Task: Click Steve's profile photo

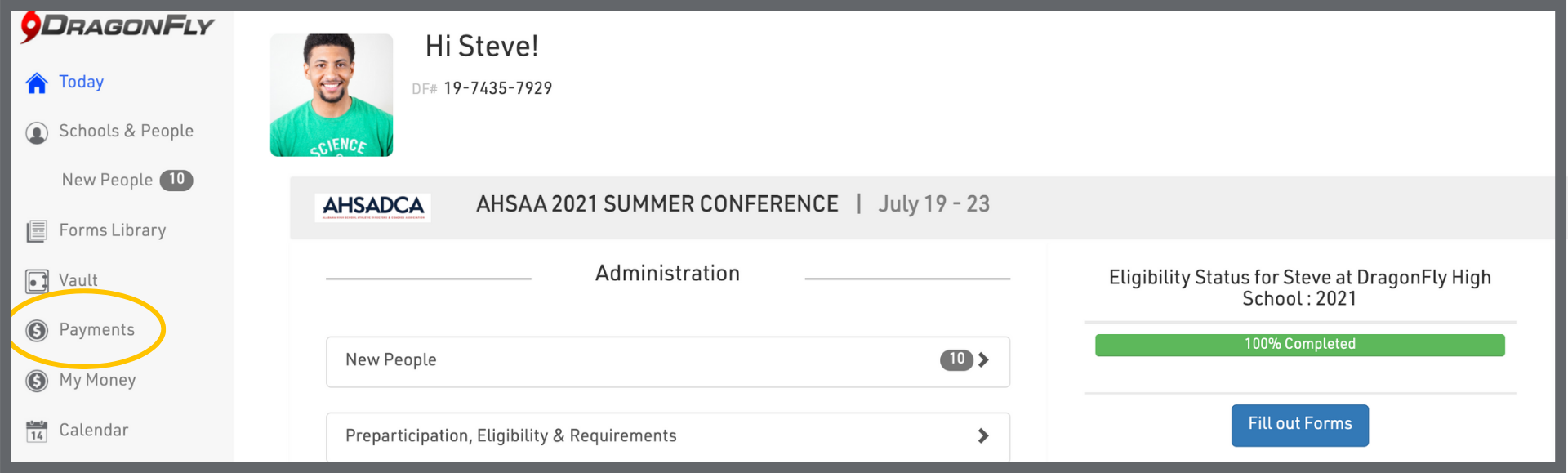Action: [332, 95]
